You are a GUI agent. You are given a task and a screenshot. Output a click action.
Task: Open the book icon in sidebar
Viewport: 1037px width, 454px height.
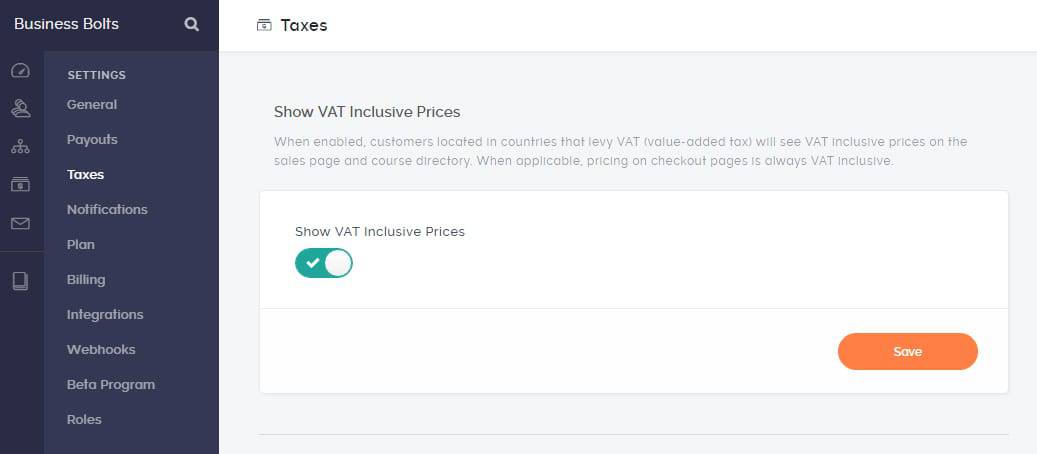[x=20, y=281]
